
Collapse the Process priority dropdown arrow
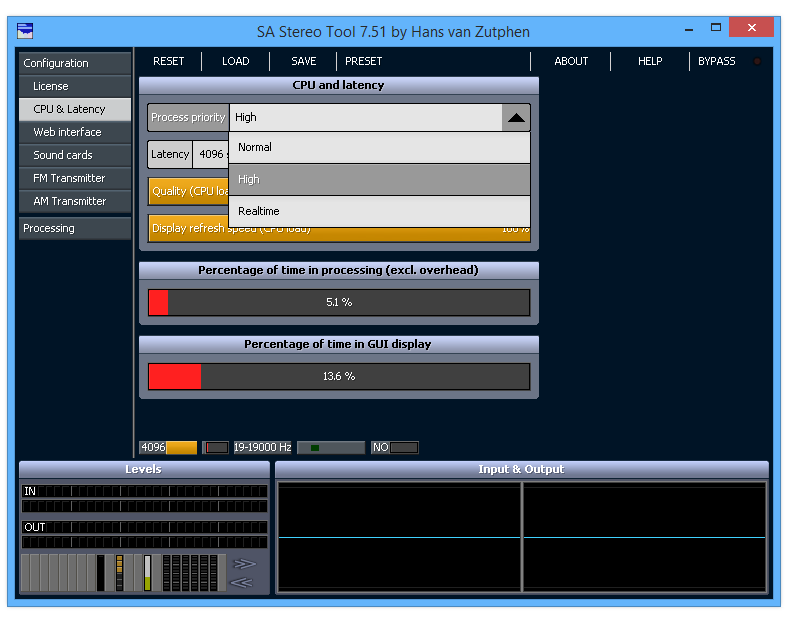click(515, 117)
